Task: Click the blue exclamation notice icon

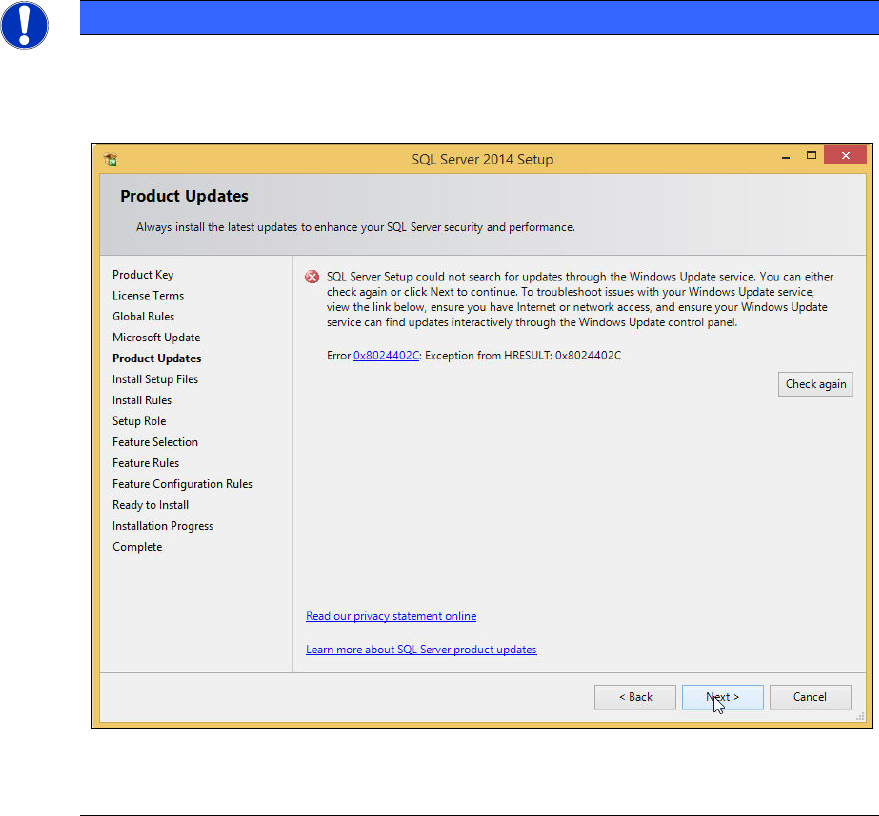Action: [x=25, y=25]
